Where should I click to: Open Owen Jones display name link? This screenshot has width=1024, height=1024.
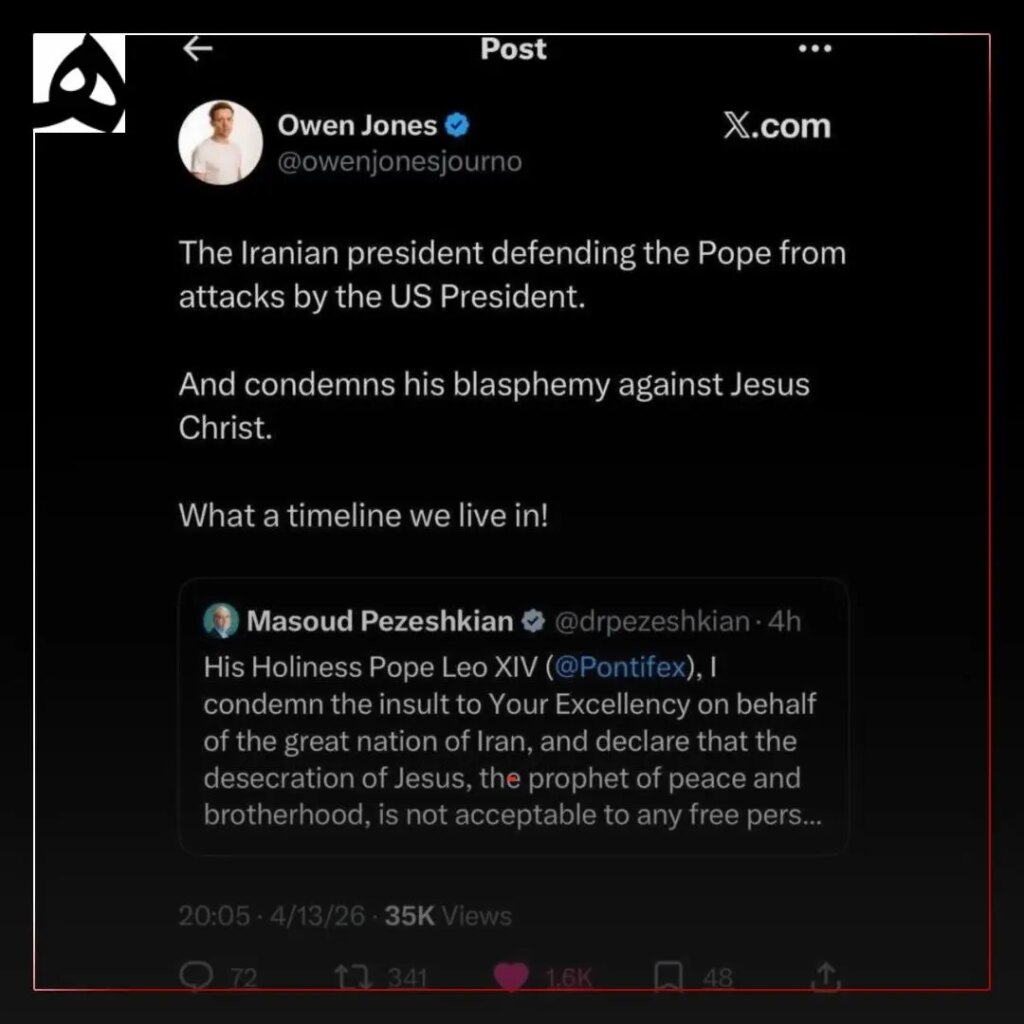pyautogui.click(x=357, y=126)
